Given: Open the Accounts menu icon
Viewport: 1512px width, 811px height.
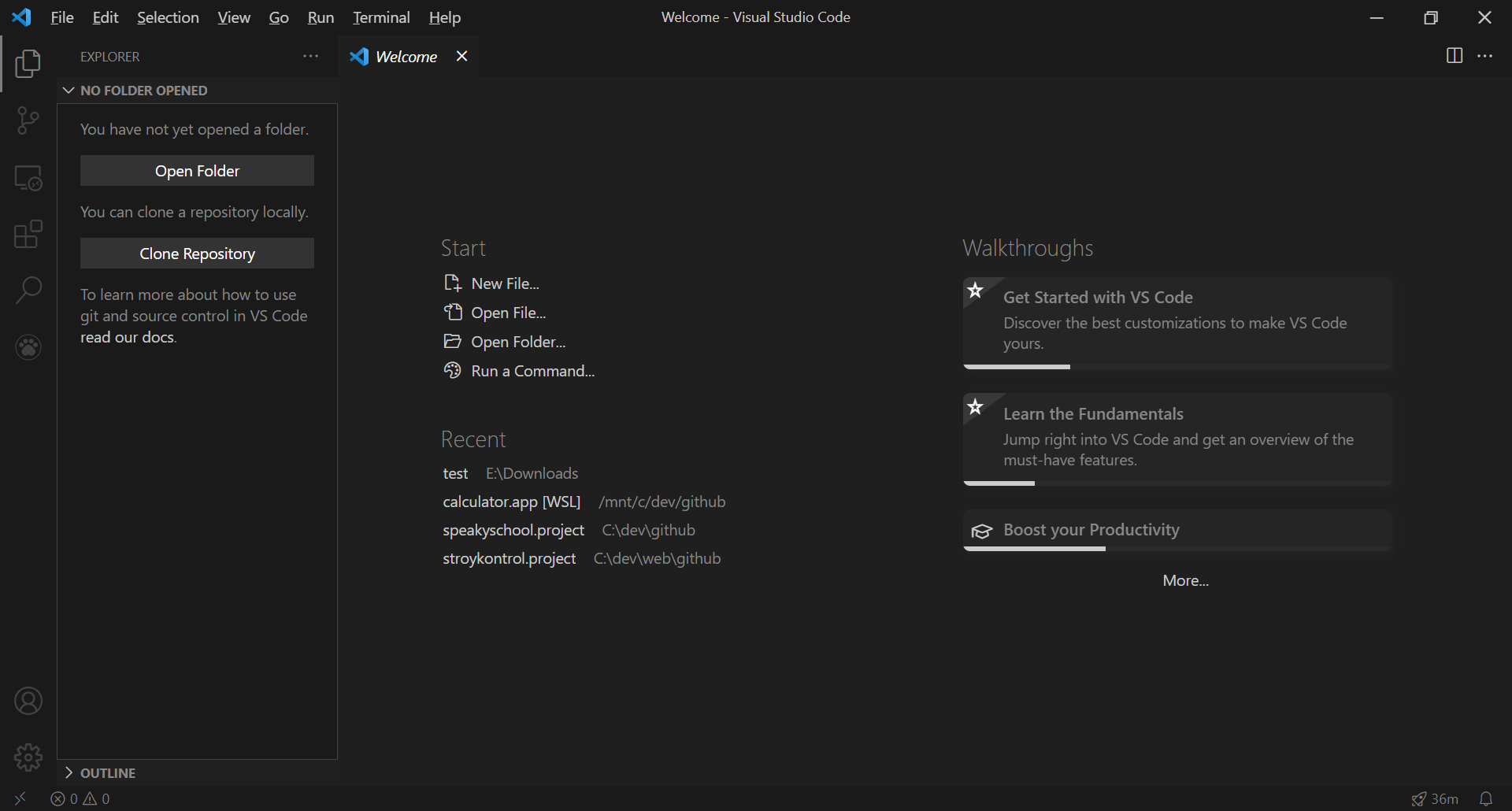Looking at the screenshot, I should point(28,701).
